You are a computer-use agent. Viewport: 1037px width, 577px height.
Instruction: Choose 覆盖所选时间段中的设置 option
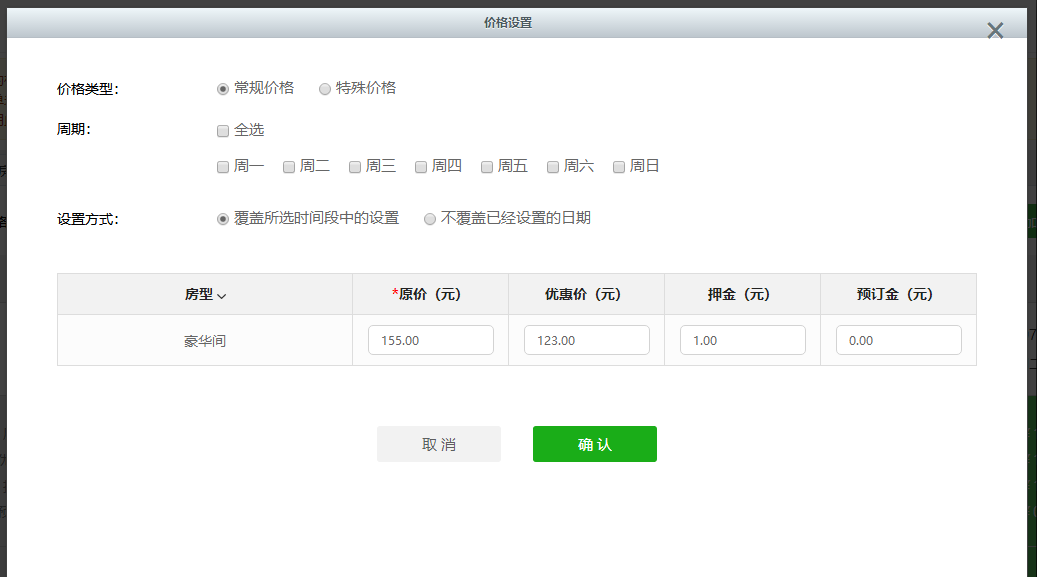tap(223, 219)
